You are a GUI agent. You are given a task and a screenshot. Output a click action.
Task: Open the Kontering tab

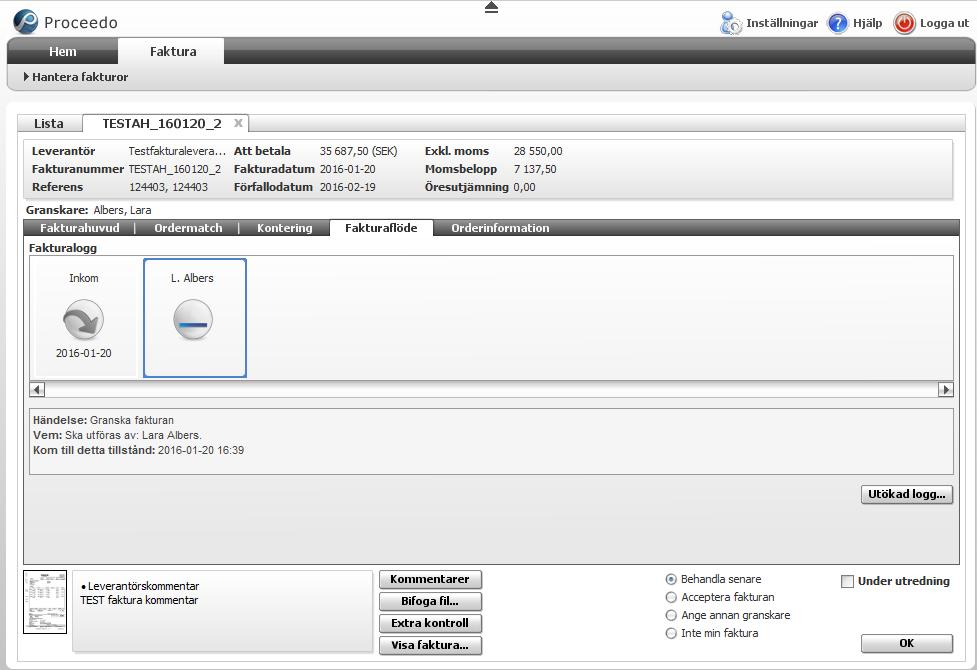click(x=285, y=228)
